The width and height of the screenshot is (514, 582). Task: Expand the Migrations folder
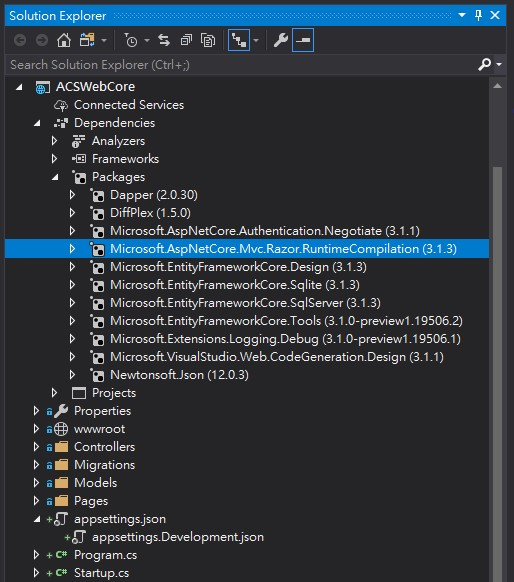36,465
